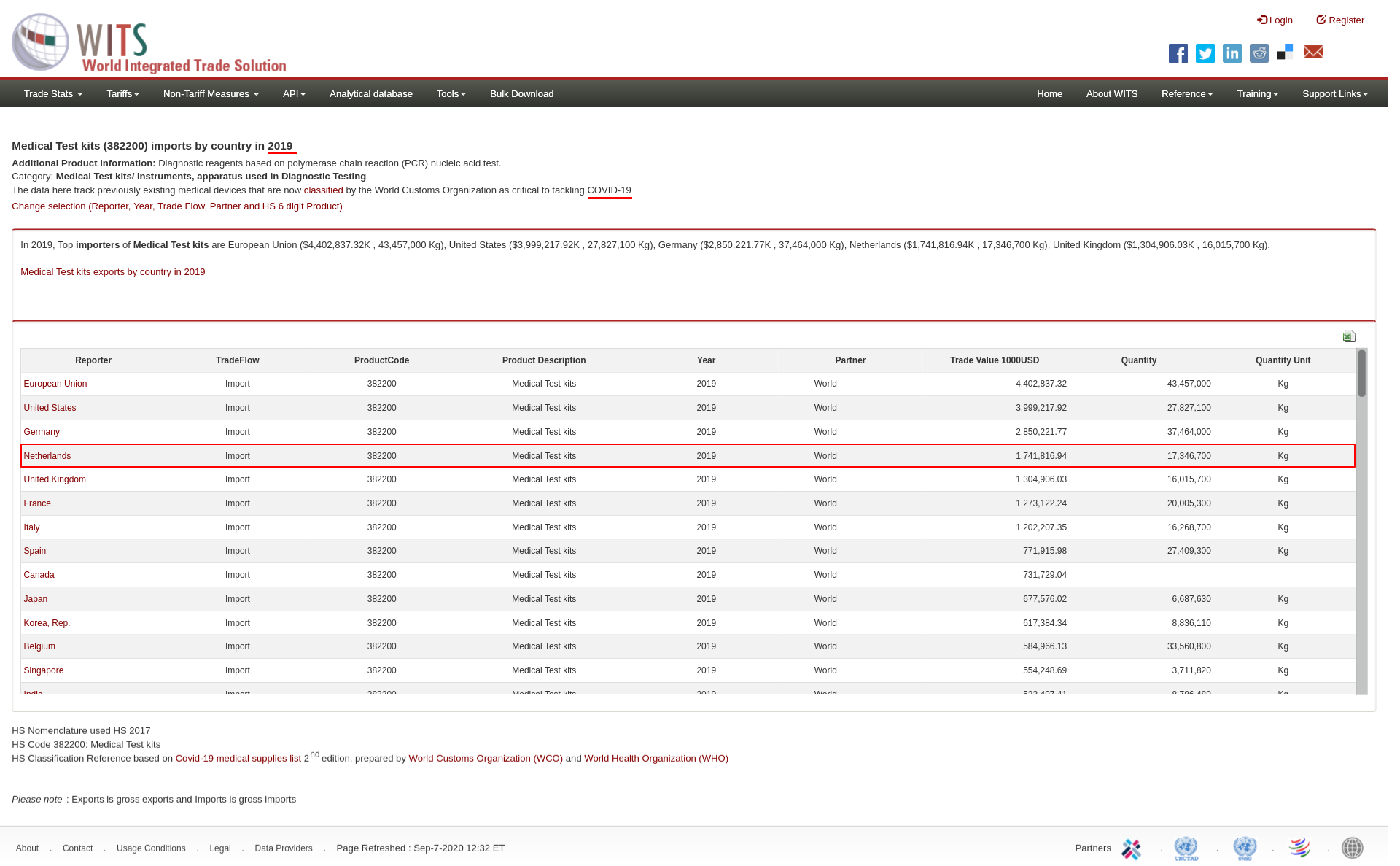Open the Reference dropdown menu
Screen dimensions: 1400x866
pos(1186,94)
